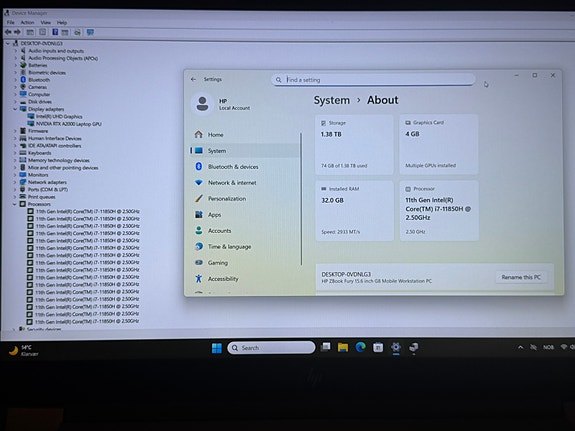Click the Help icon in Device Manager toolbar
The height and width of the screenshot is (431, 575).
55,32
